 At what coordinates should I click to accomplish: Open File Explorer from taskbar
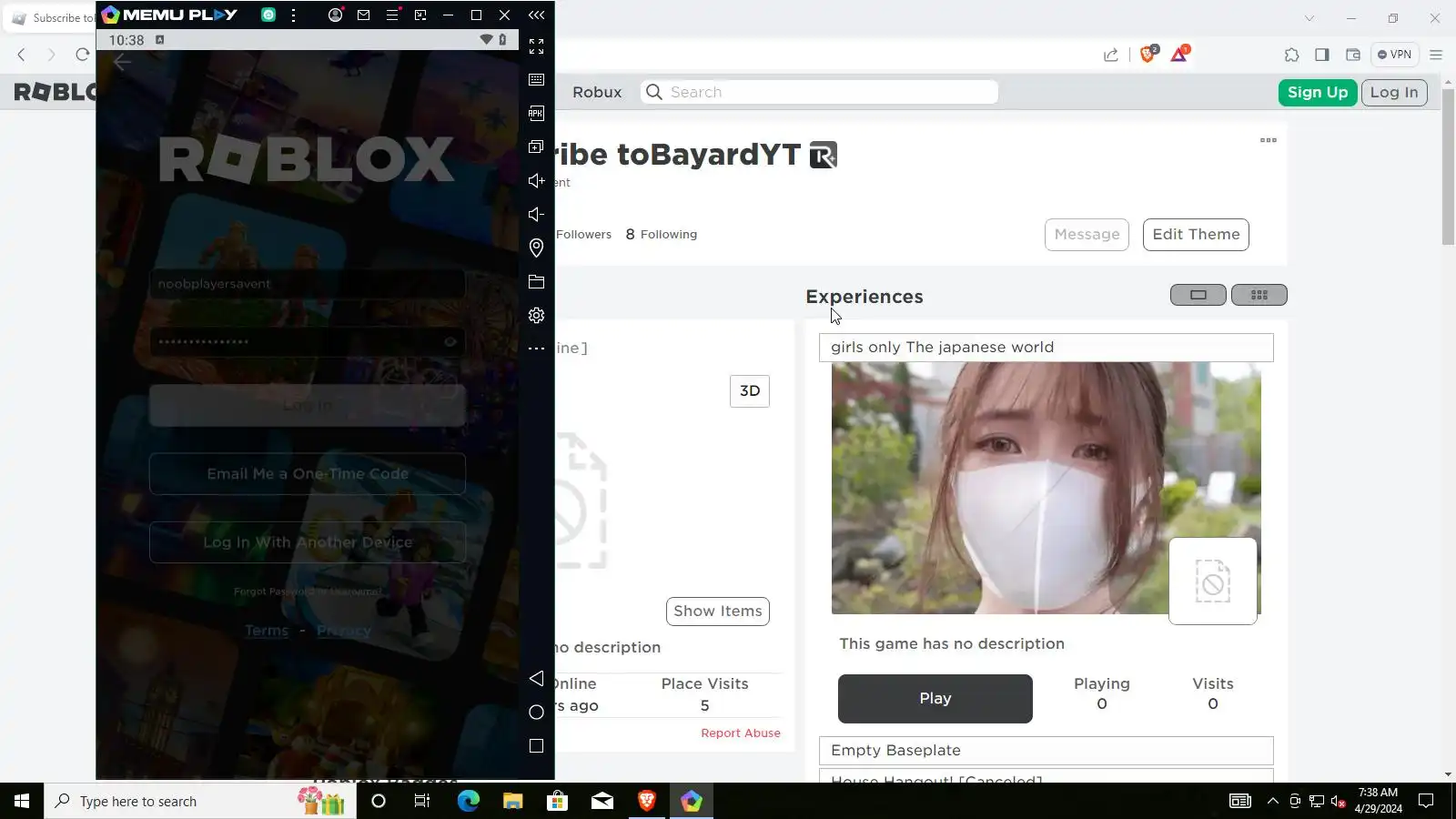click(512, 801)
